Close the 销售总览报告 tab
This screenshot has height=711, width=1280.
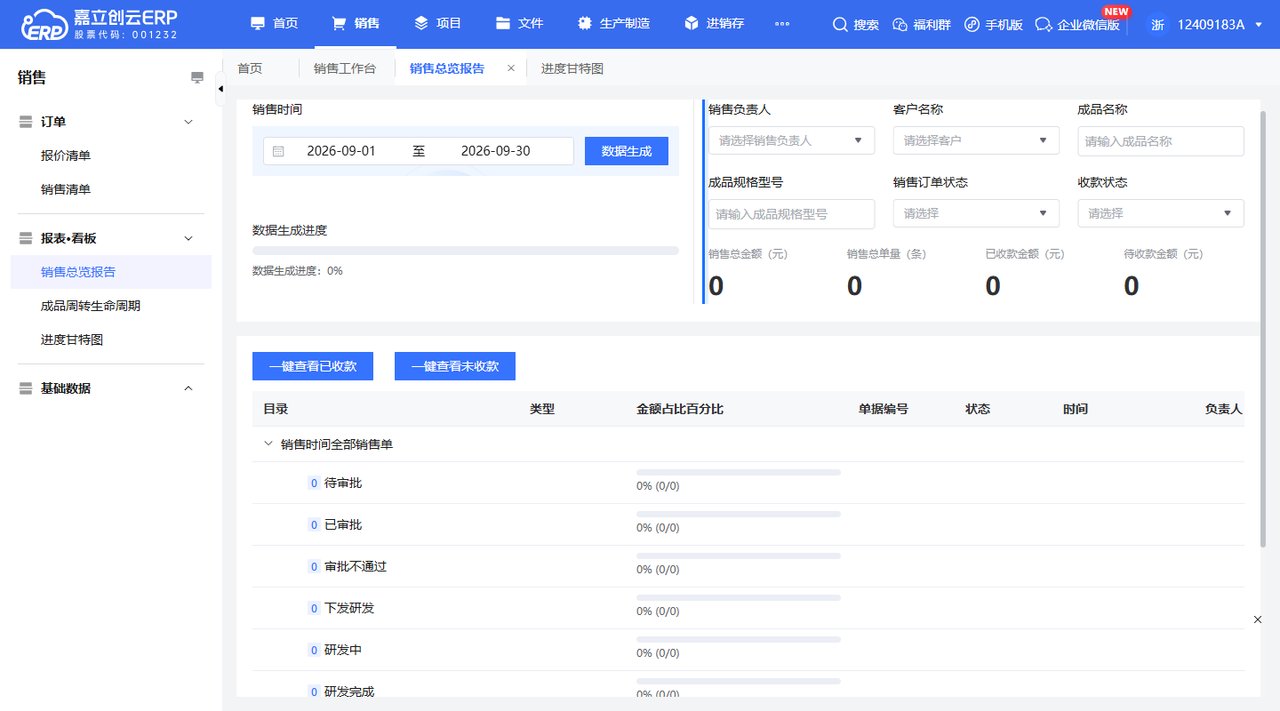pyautogui.click(x=511, y=68)
